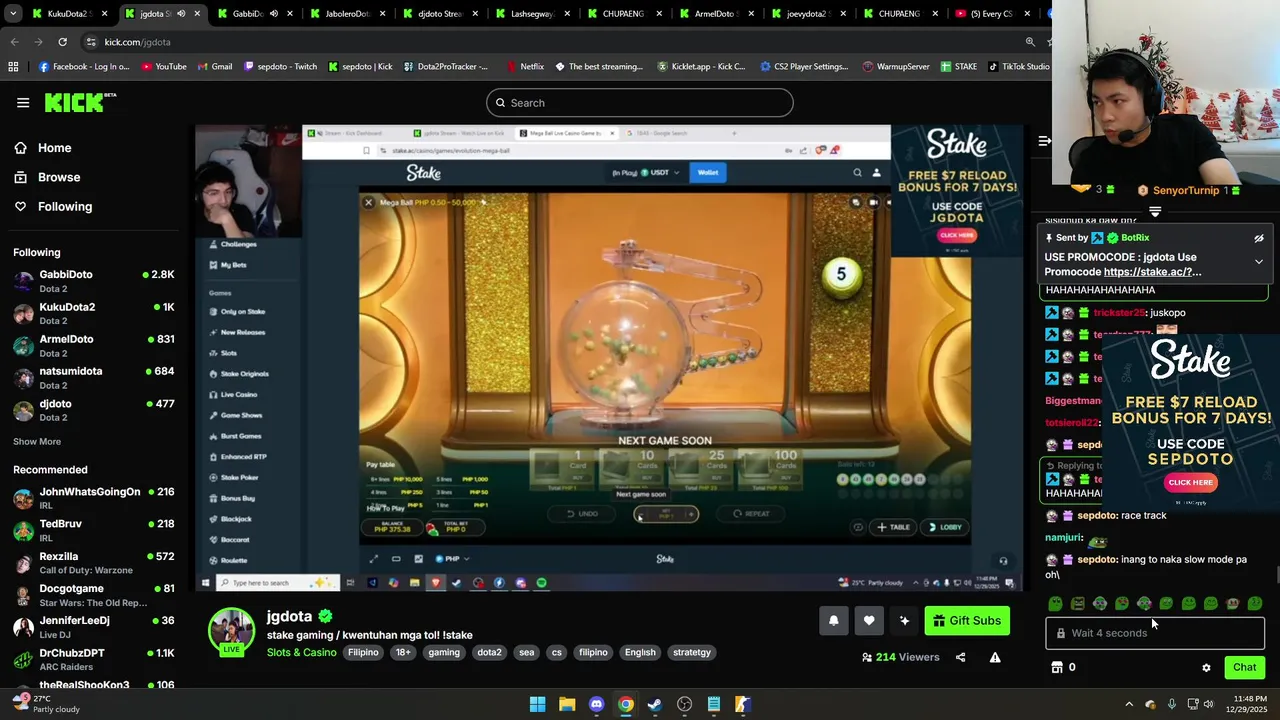The image size is (1280, 720).
Task: Open chat settings gear icon
Action: (x=1206, y=667)
